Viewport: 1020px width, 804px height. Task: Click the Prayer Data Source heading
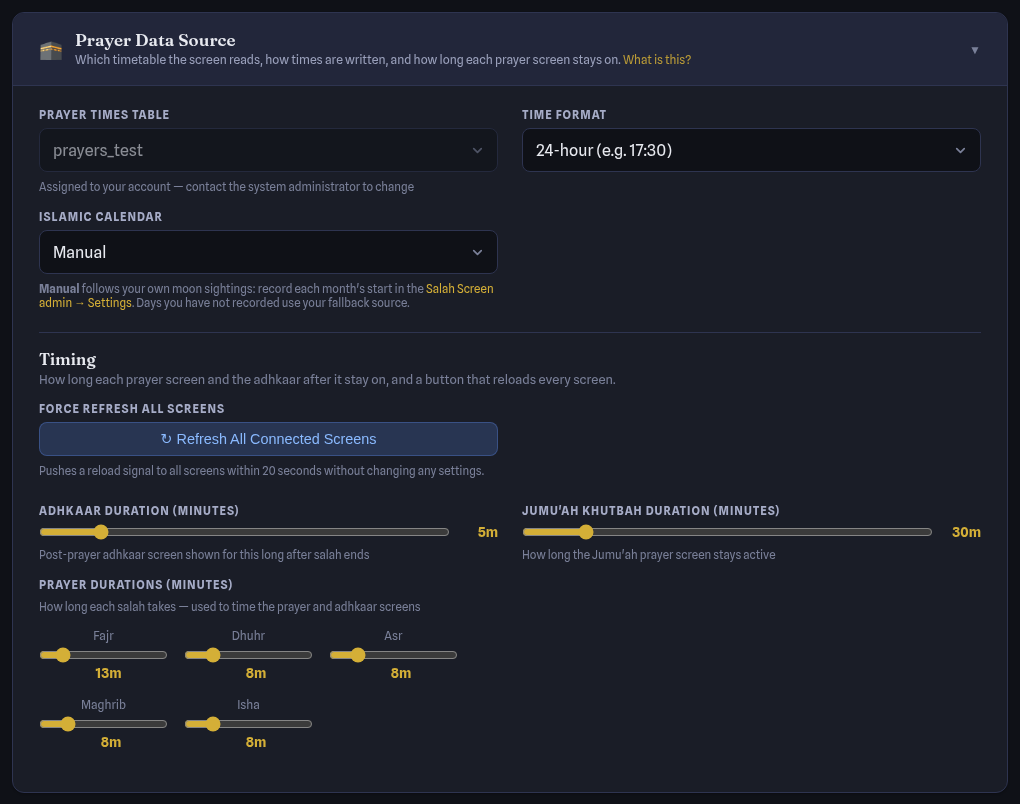pyautogui.click(x=155, y=40)
